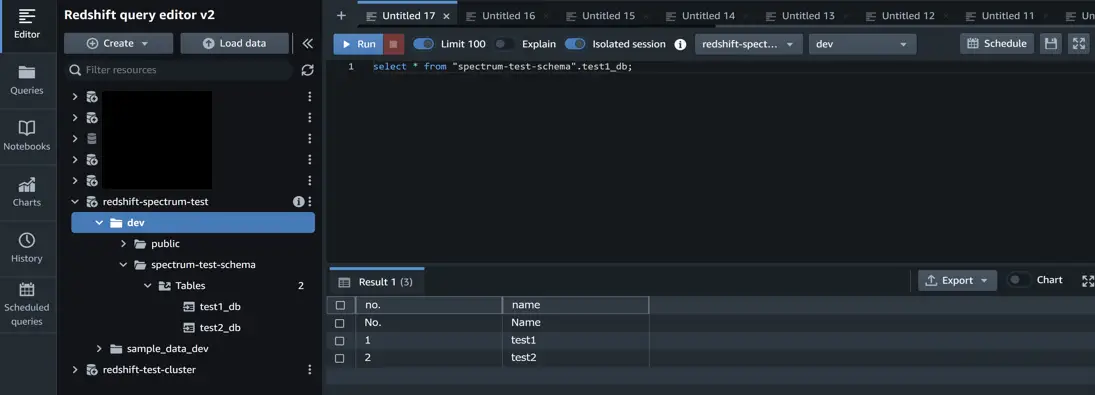Open the Export dropdown
Screen dimensions: 1095x395
point(957,281)
